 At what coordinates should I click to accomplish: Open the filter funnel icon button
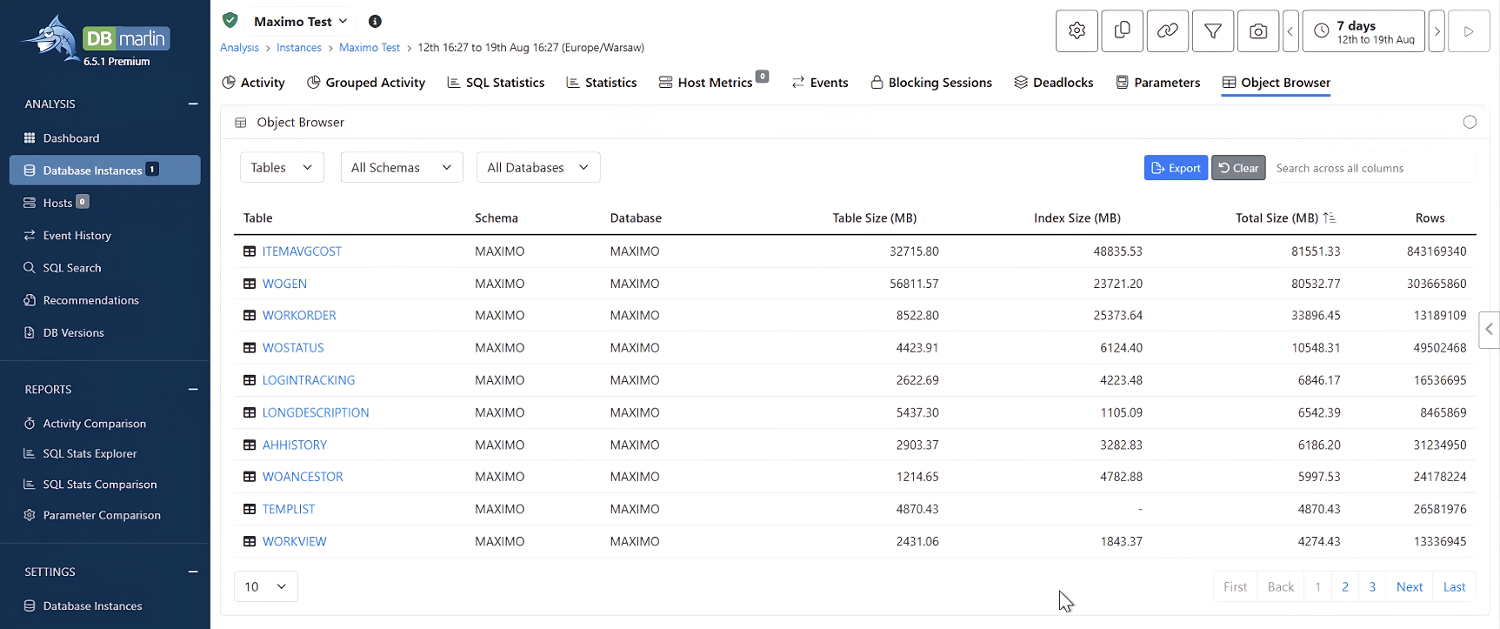[1213, 31]
